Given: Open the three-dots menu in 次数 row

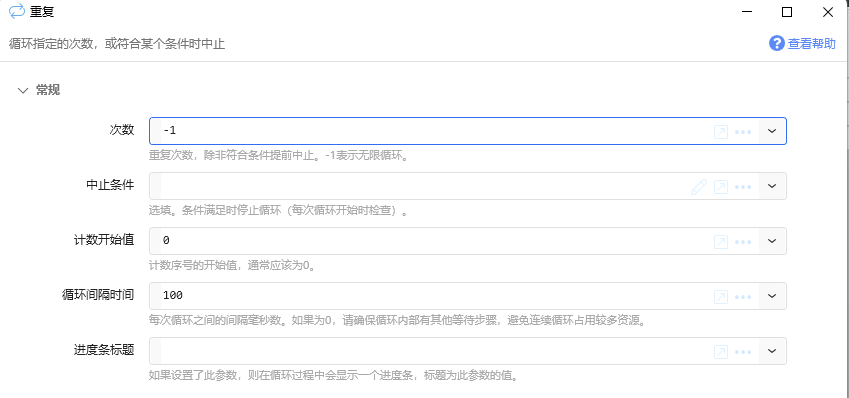Looking at the screenshot, I should pos(743,132).
